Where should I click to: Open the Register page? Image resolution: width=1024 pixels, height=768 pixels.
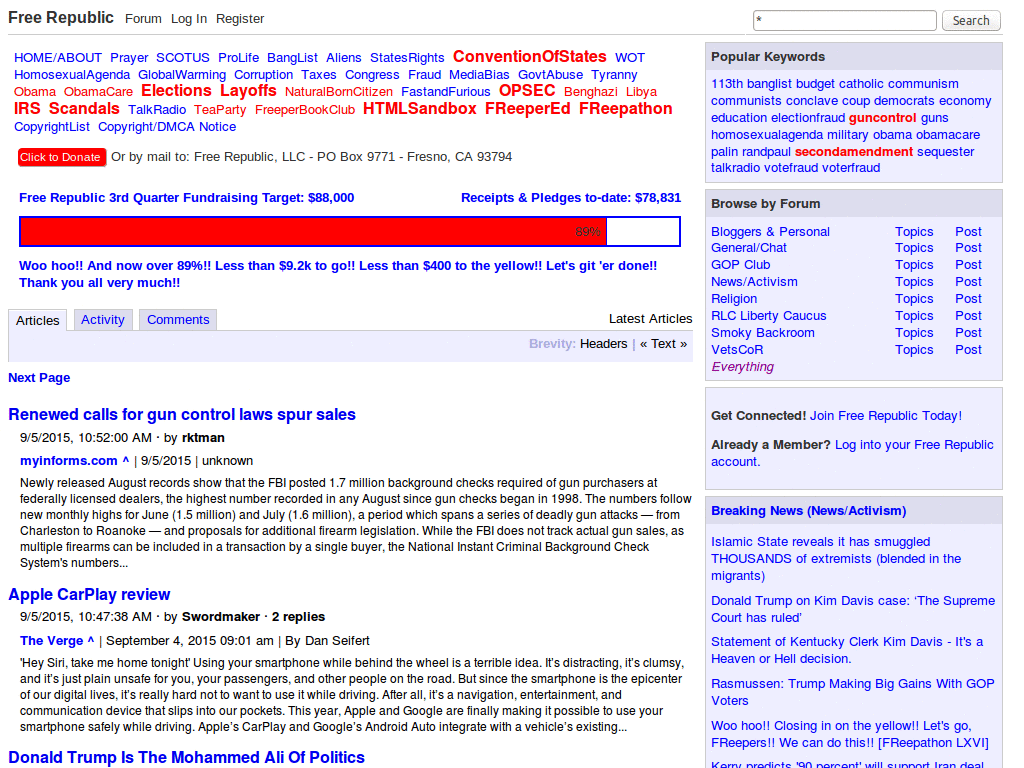(x=240, y=19)
